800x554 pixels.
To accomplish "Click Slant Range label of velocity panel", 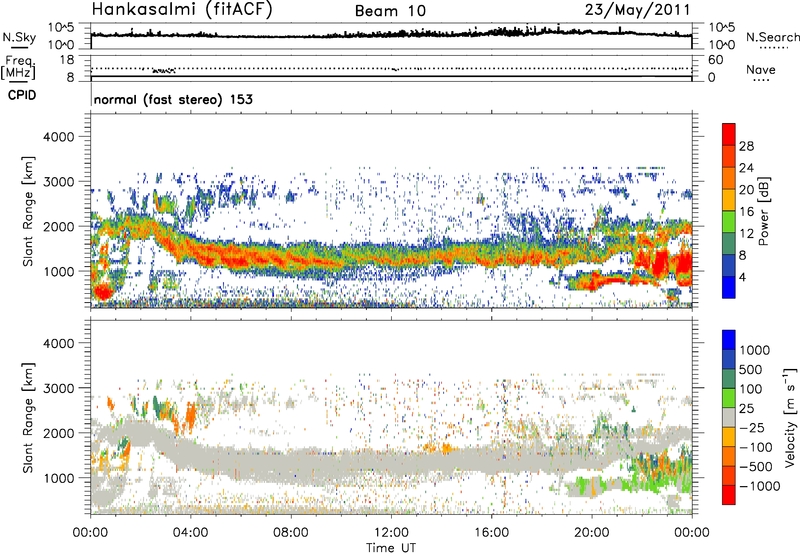I will click(29, 417).
